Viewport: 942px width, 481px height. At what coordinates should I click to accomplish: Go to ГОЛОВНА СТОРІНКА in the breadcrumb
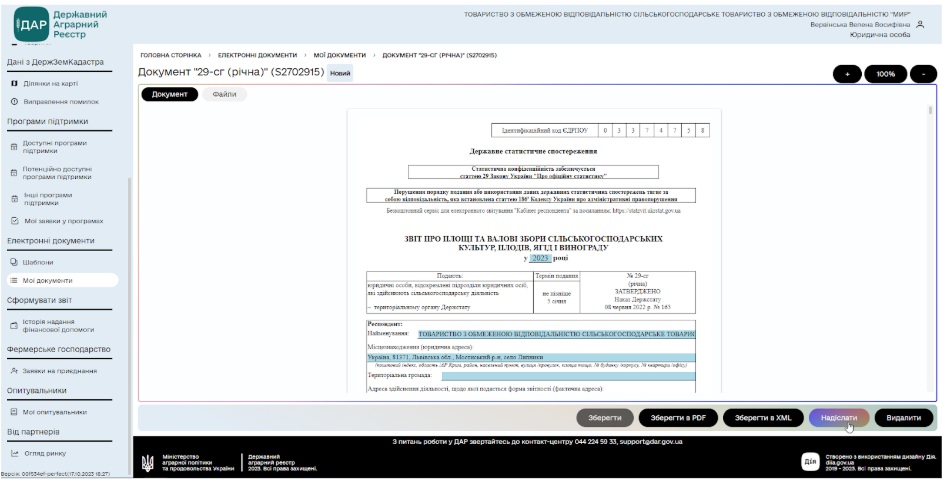point(171,55)
